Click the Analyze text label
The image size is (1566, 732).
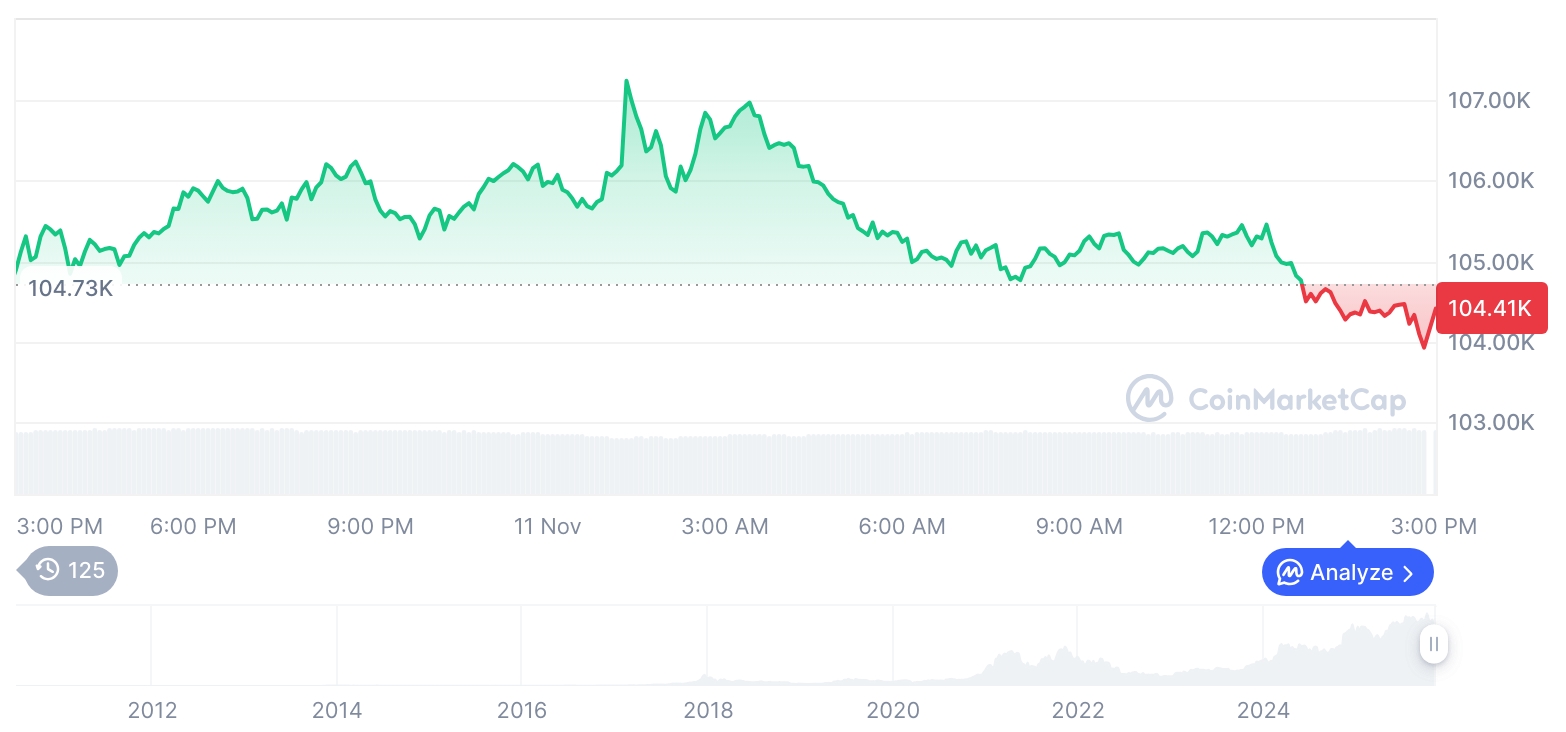[1351, 573]
